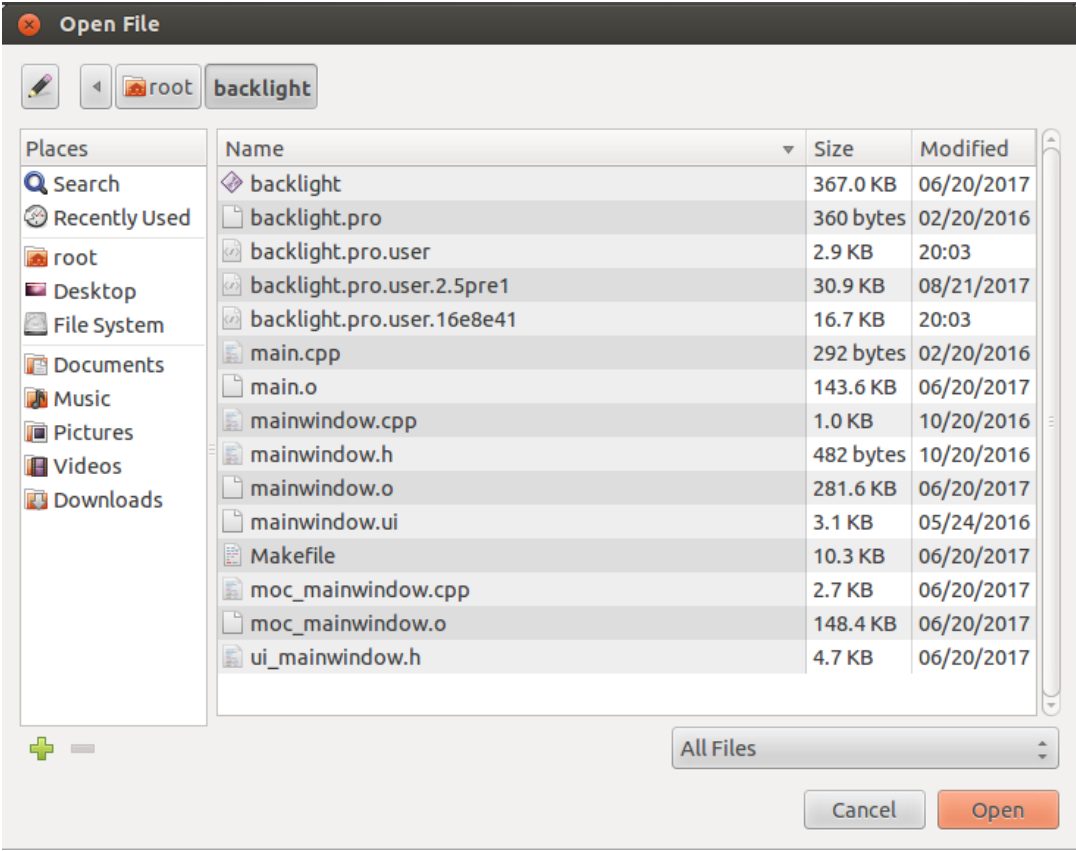Select ui_mainwindow.h file icon
Viewport: 1076px width, 851px height.
232,657
